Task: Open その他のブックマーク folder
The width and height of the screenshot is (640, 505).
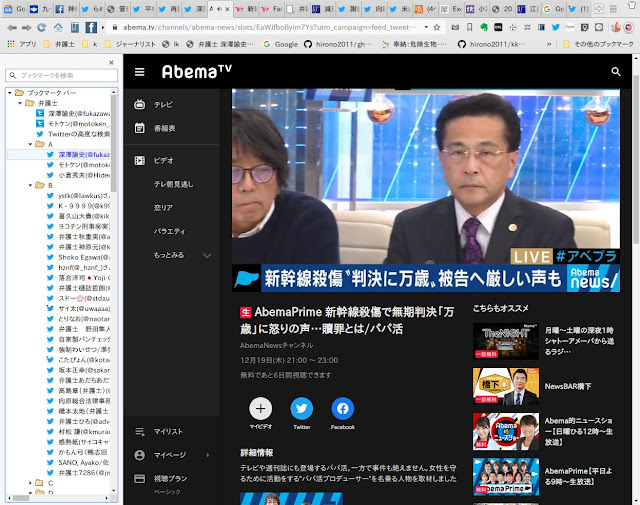Action: click(x=598, y=44)
